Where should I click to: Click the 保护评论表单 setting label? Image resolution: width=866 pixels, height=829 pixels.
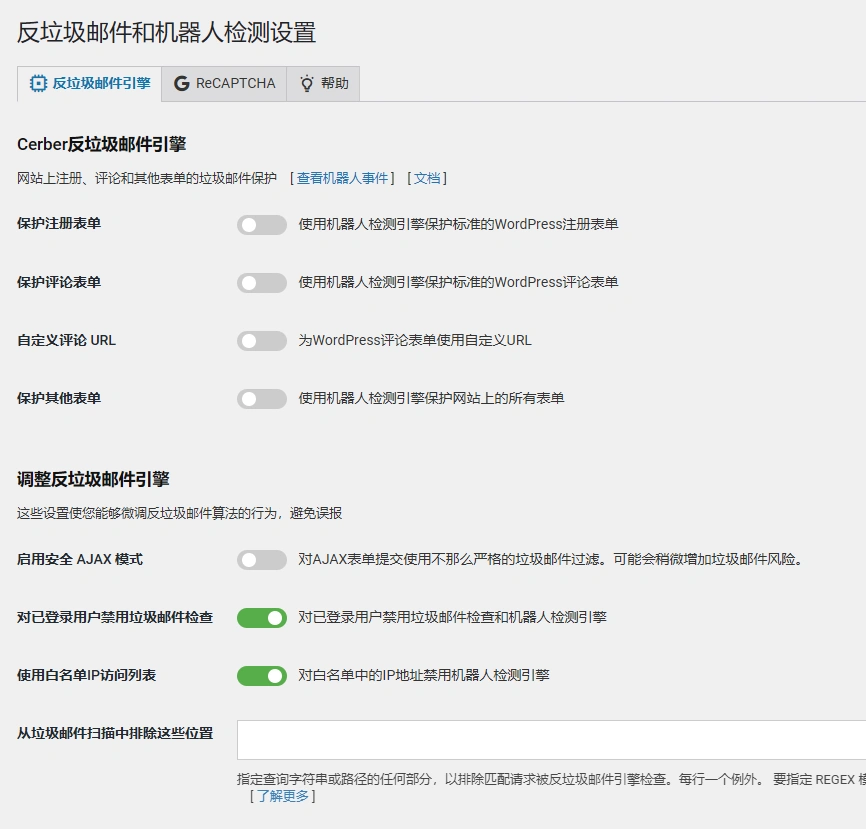coord(60,282)
